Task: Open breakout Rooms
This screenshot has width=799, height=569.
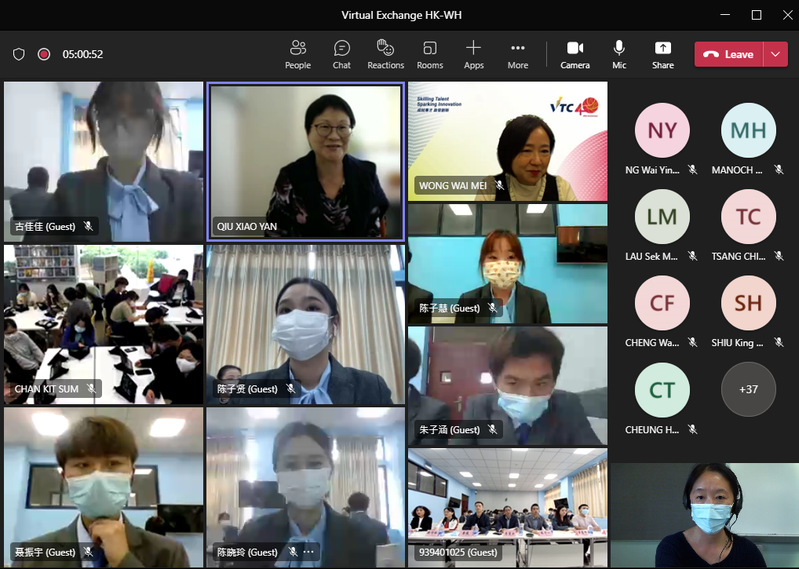Action: pyautogui.click(x=430, y=54)
